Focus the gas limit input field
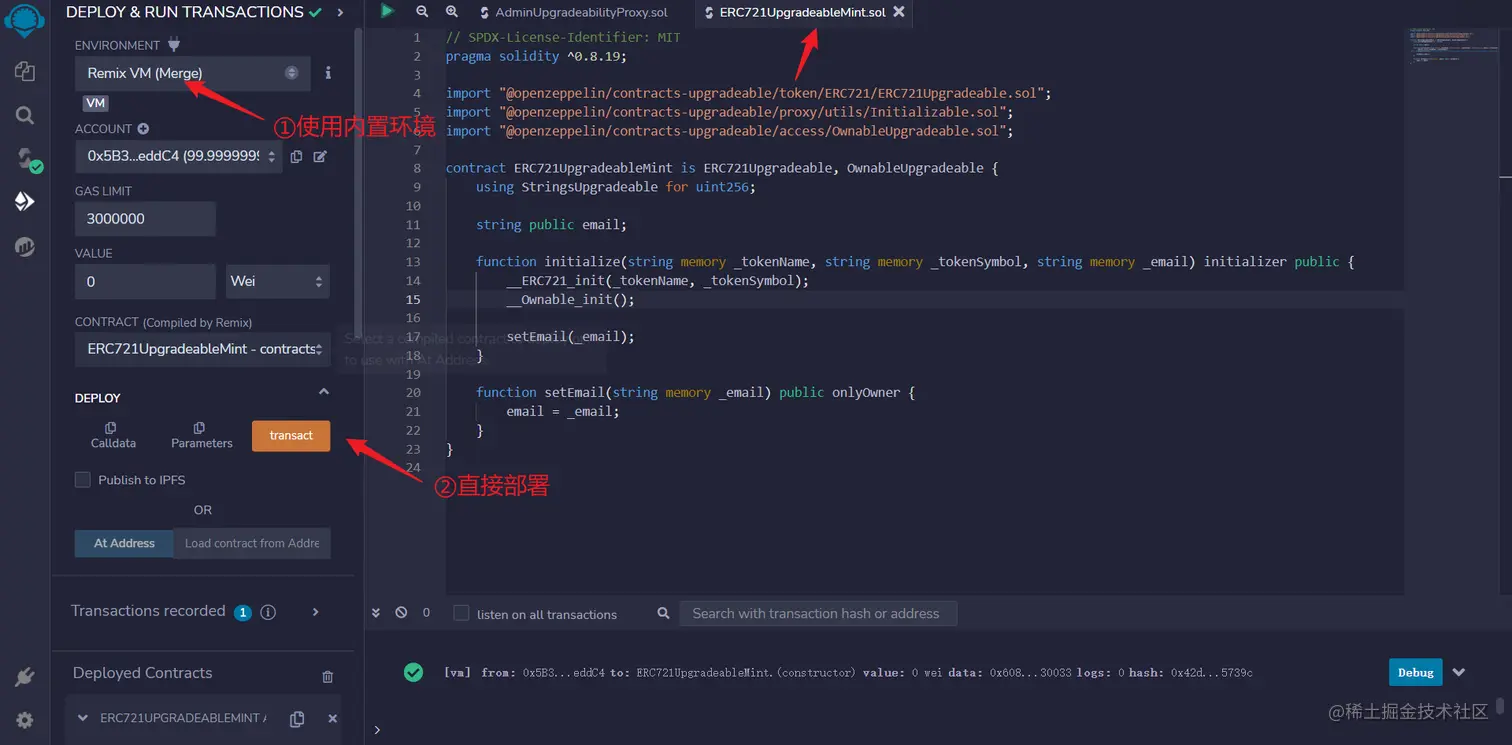This screenshot has height=745, width=1512. pyautogui.click(x=145, y=219)
